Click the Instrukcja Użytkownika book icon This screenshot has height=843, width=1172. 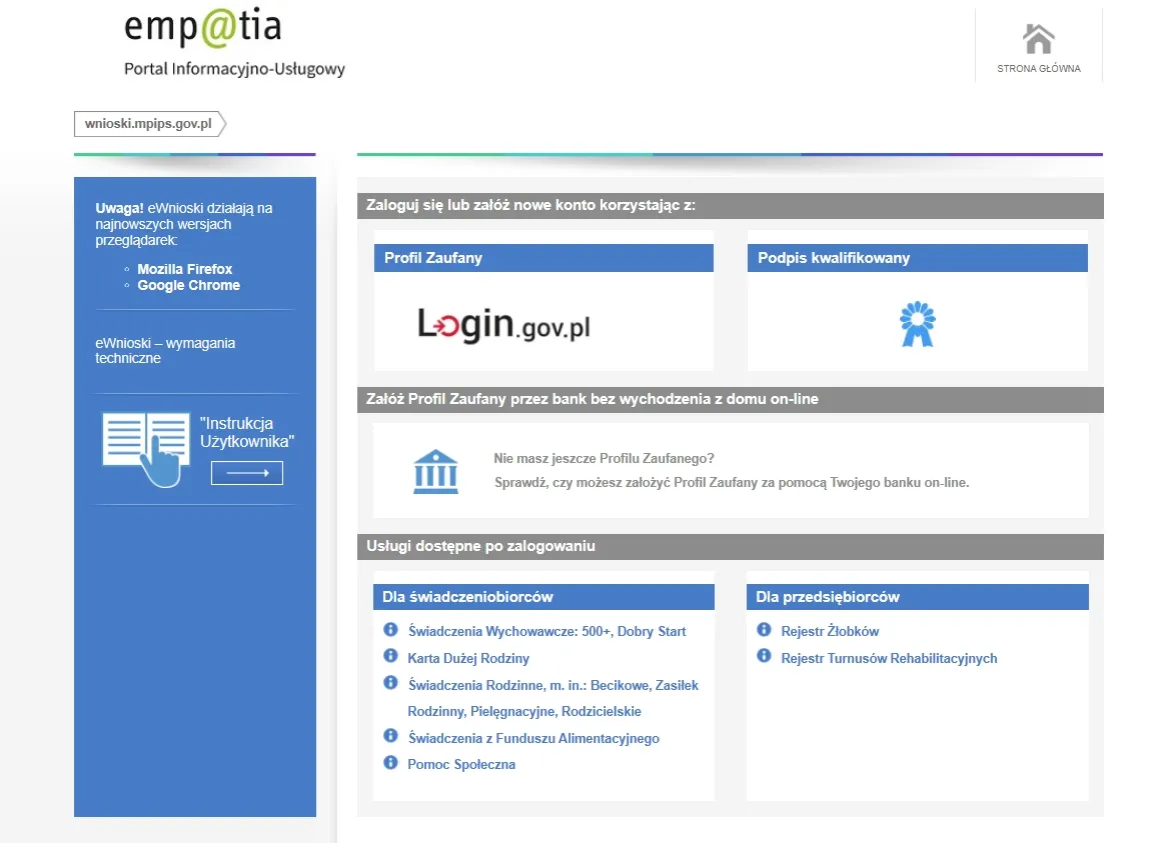pyautogui.click(x=146, y=448)
